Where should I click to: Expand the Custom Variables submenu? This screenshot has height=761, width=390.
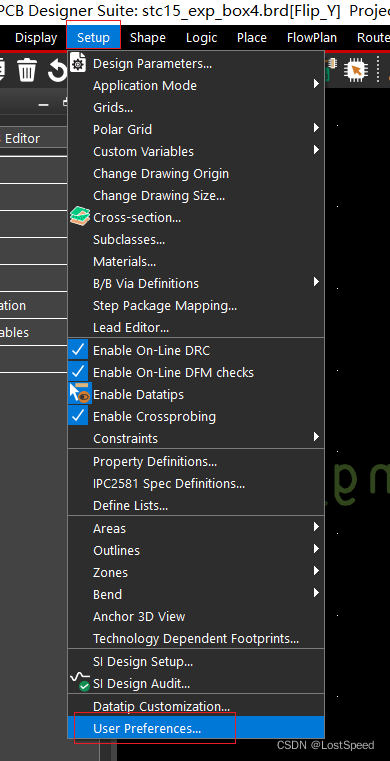pos(195,151)
